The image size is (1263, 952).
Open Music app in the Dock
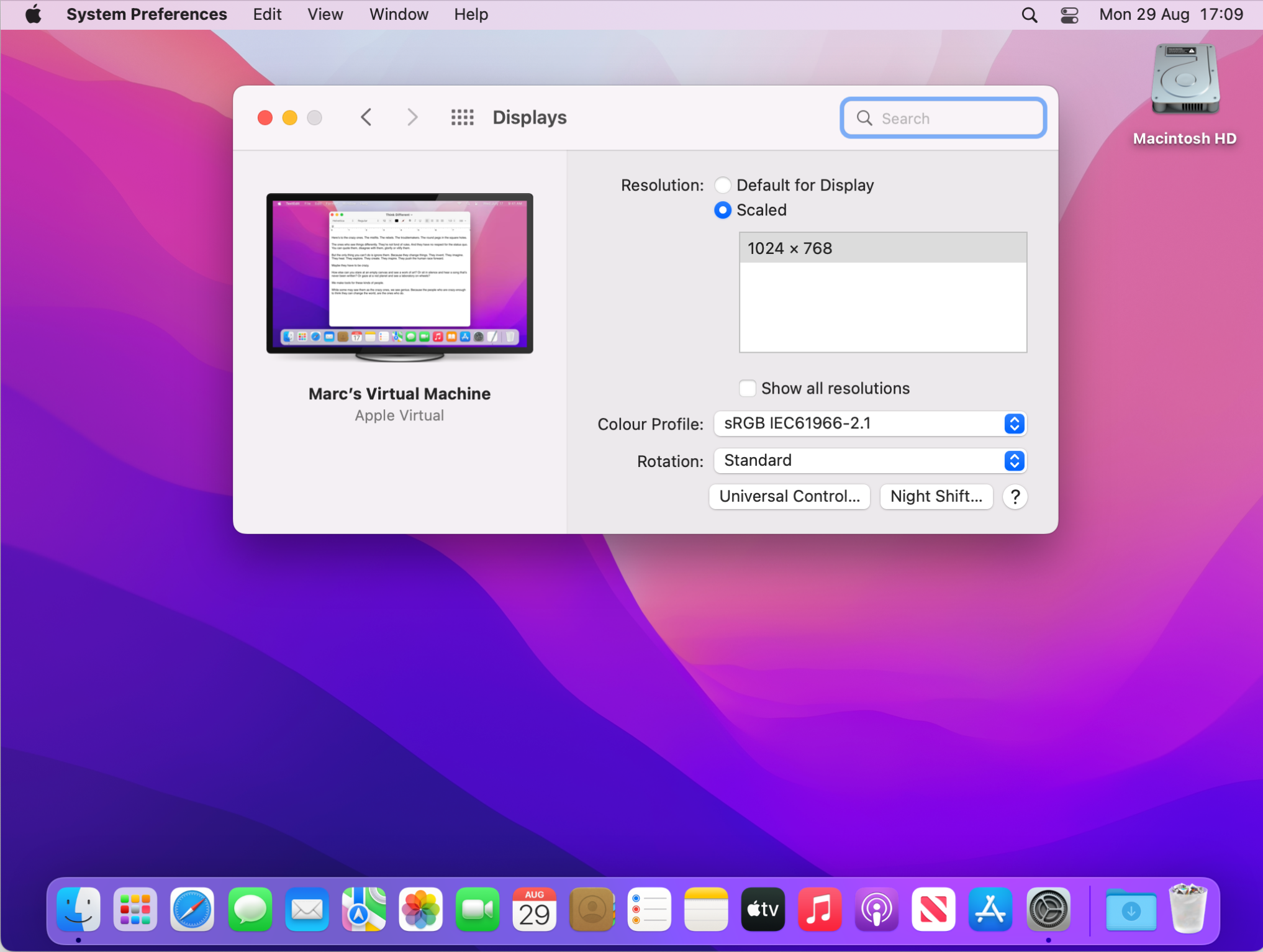coord(820,910)
